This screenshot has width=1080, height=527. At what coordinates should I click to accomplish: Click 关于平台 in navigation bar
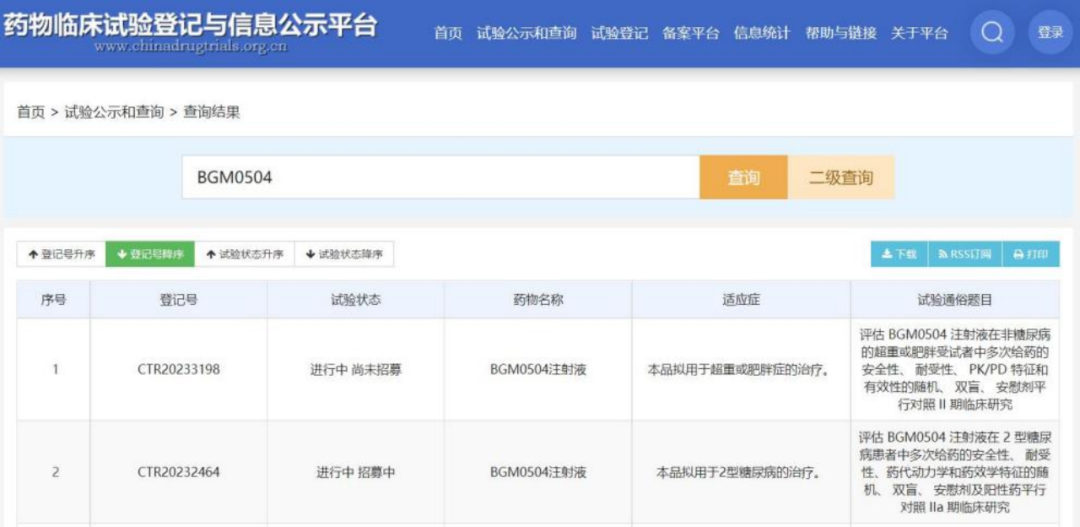919,33
